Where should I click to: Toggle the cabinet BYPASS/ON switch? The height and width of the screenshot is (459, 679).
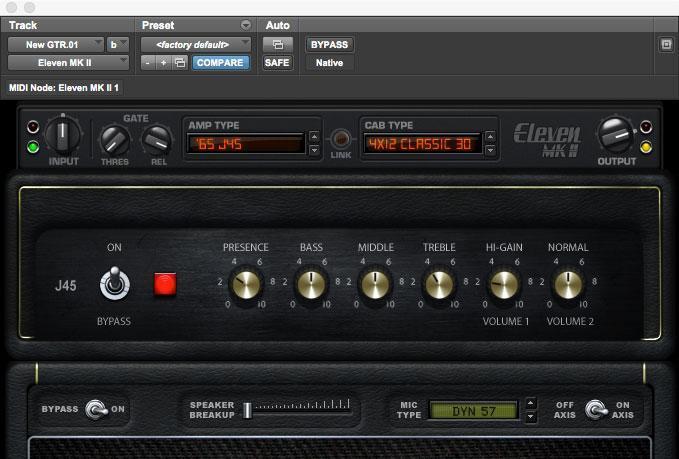tap(98, 409)
